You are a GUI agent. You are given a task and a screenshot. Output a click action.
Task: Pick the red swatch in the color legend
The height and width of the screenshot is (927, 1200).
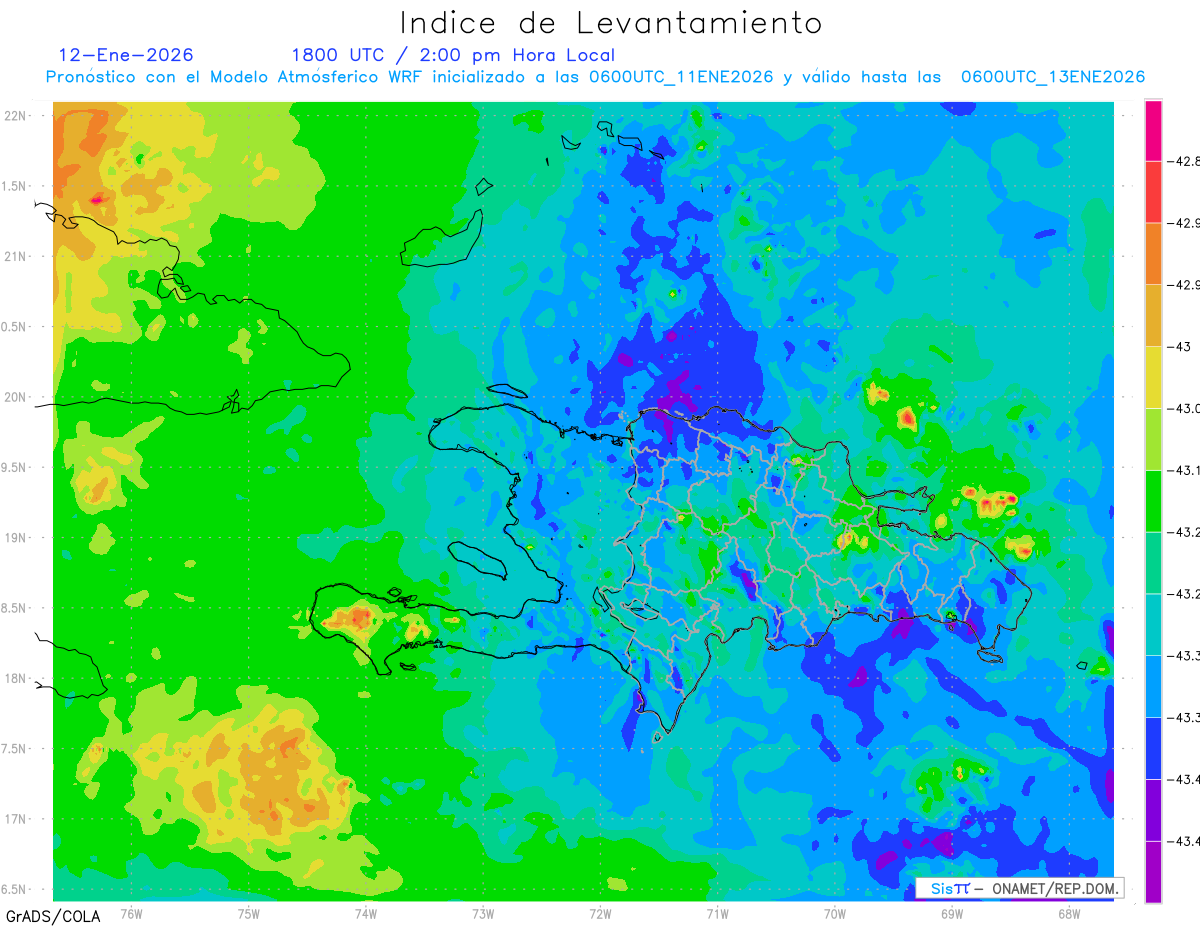tap(1153, 191)
